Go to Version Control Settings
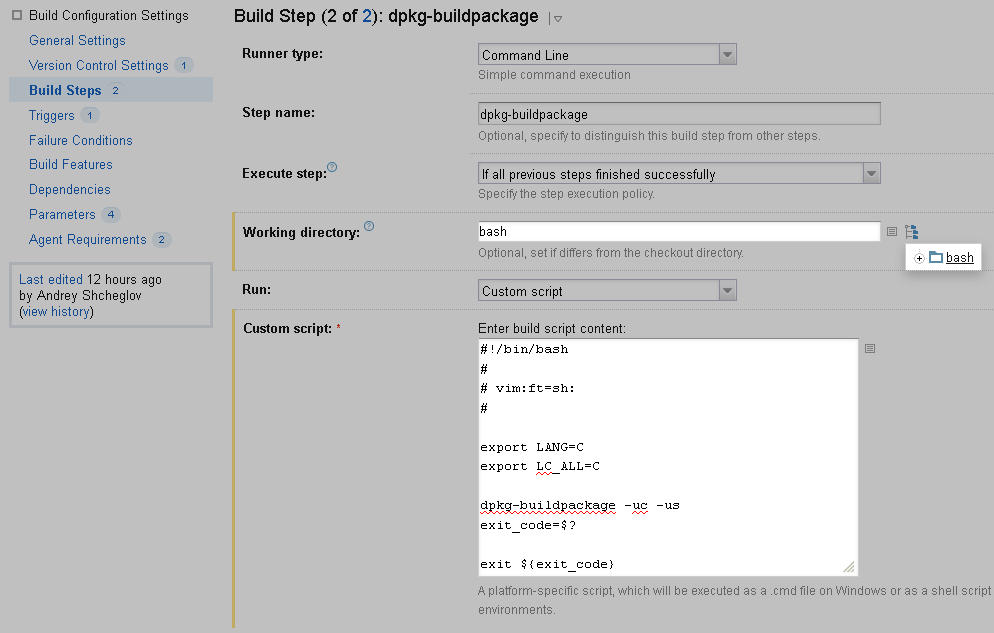Screen dimensions: 994x633 [98, 66]
